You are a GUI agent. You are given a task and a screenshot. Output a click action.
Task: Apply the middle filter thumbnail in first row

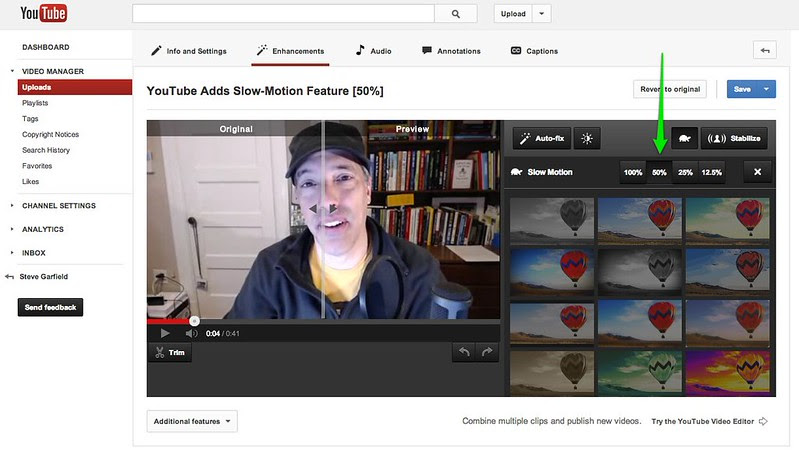coord(640,220)
